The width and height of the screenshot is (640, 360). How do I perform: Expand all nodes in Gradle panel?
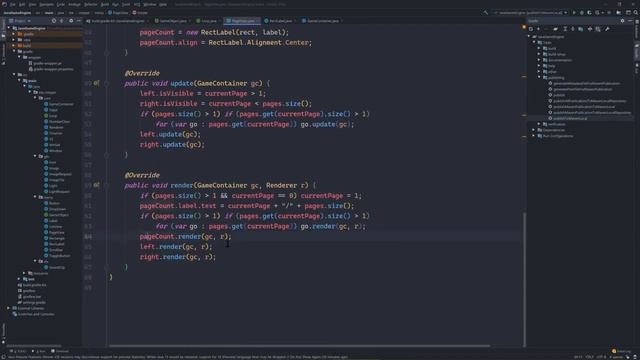[x=565, y=29]
